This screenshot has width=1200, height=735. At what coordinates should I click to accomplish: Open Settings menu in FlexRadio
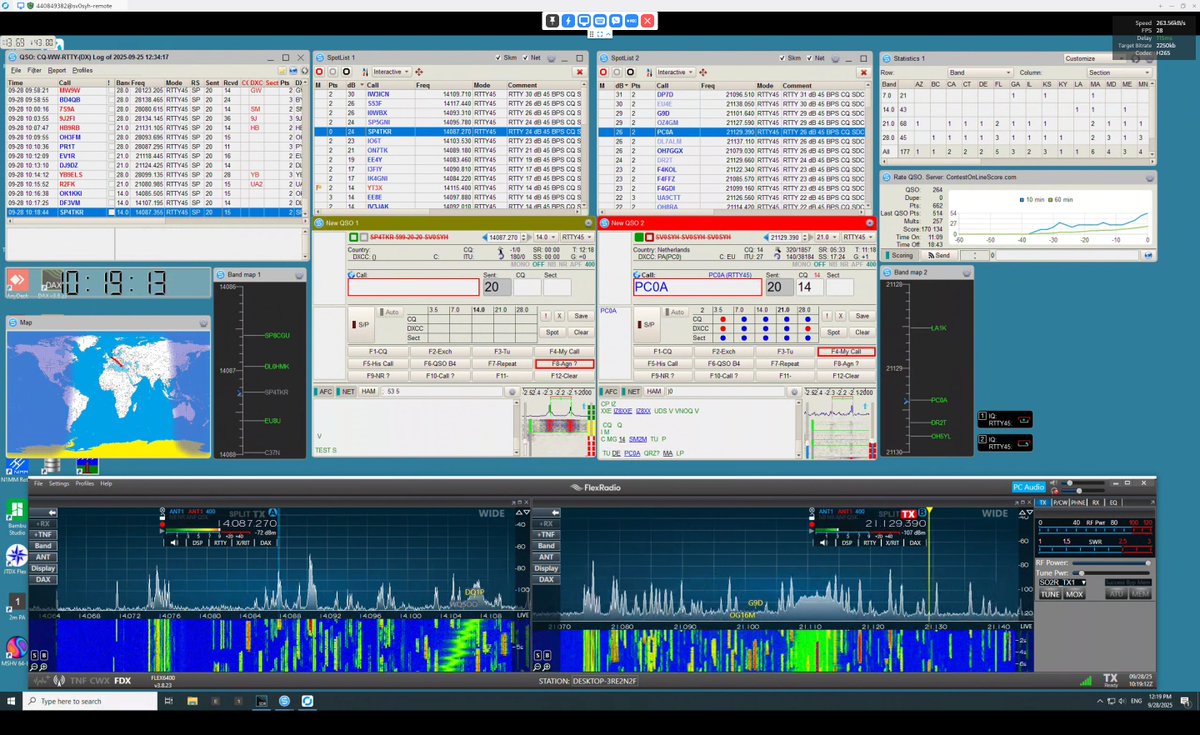coord(60,483)
